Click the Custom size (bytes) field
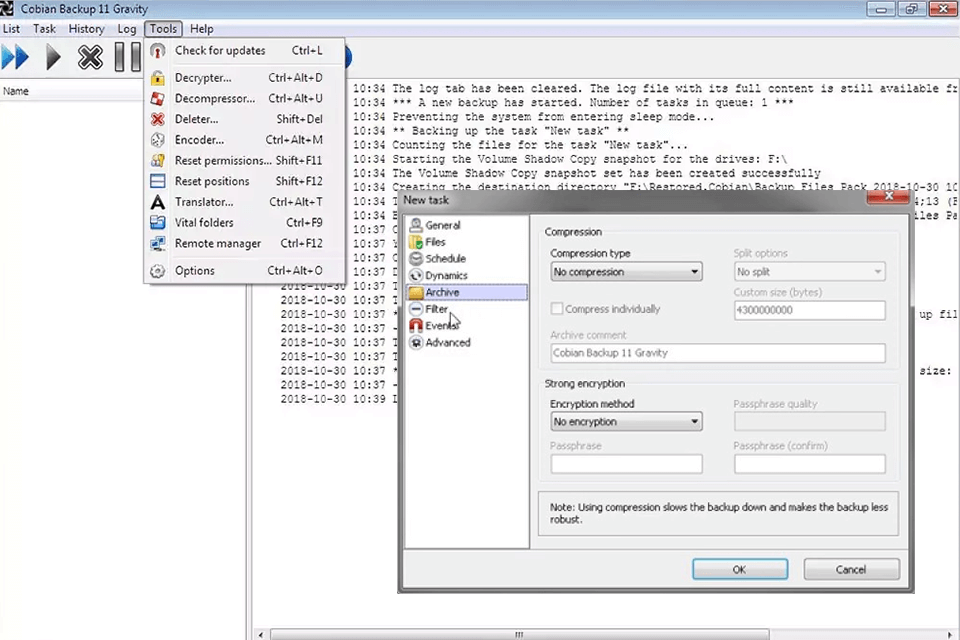960x640 pixels. pyautogui.click(x=809, y=310)
